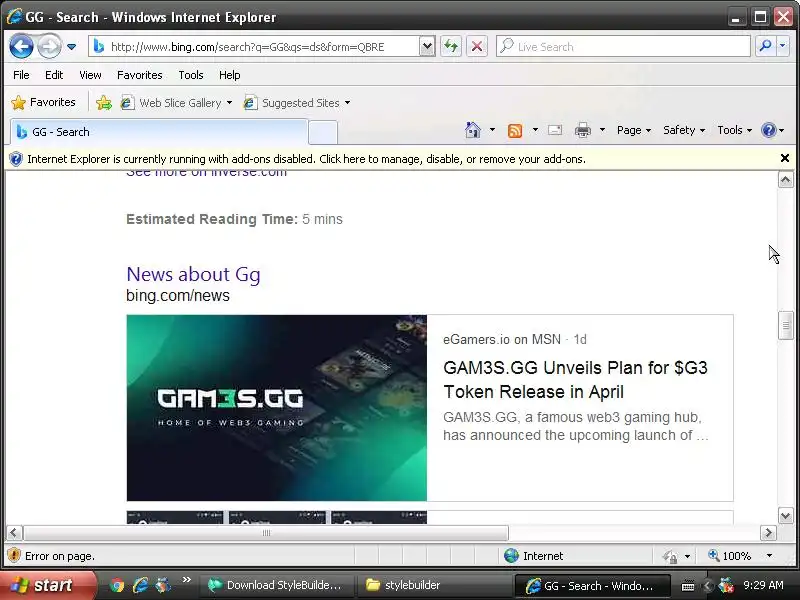800x600 pixels.
Task: Stop loading with the red X icon
Action: point(477,47)
